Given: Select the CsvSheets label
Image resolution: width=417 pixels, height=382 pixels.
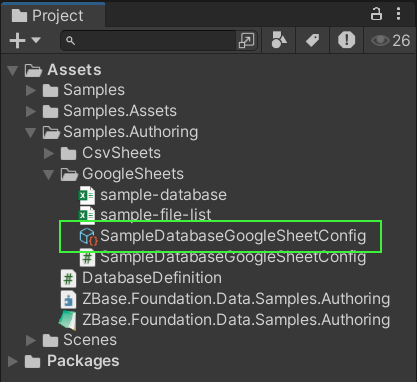Looking at the screenshot, I should [121, 153].
